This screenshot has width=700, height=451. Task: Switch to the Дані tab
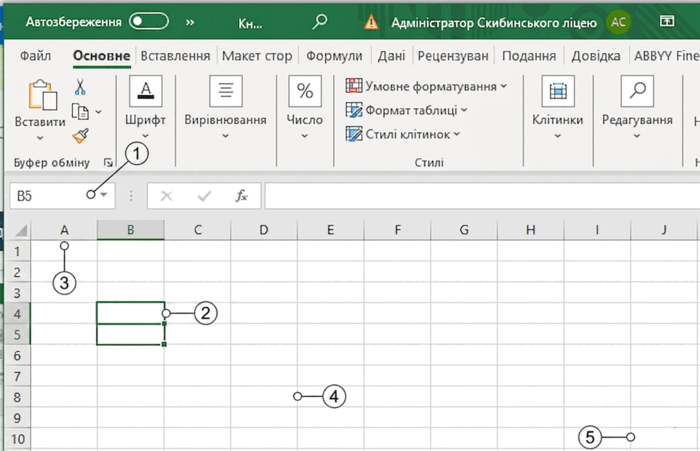[392, 56]
